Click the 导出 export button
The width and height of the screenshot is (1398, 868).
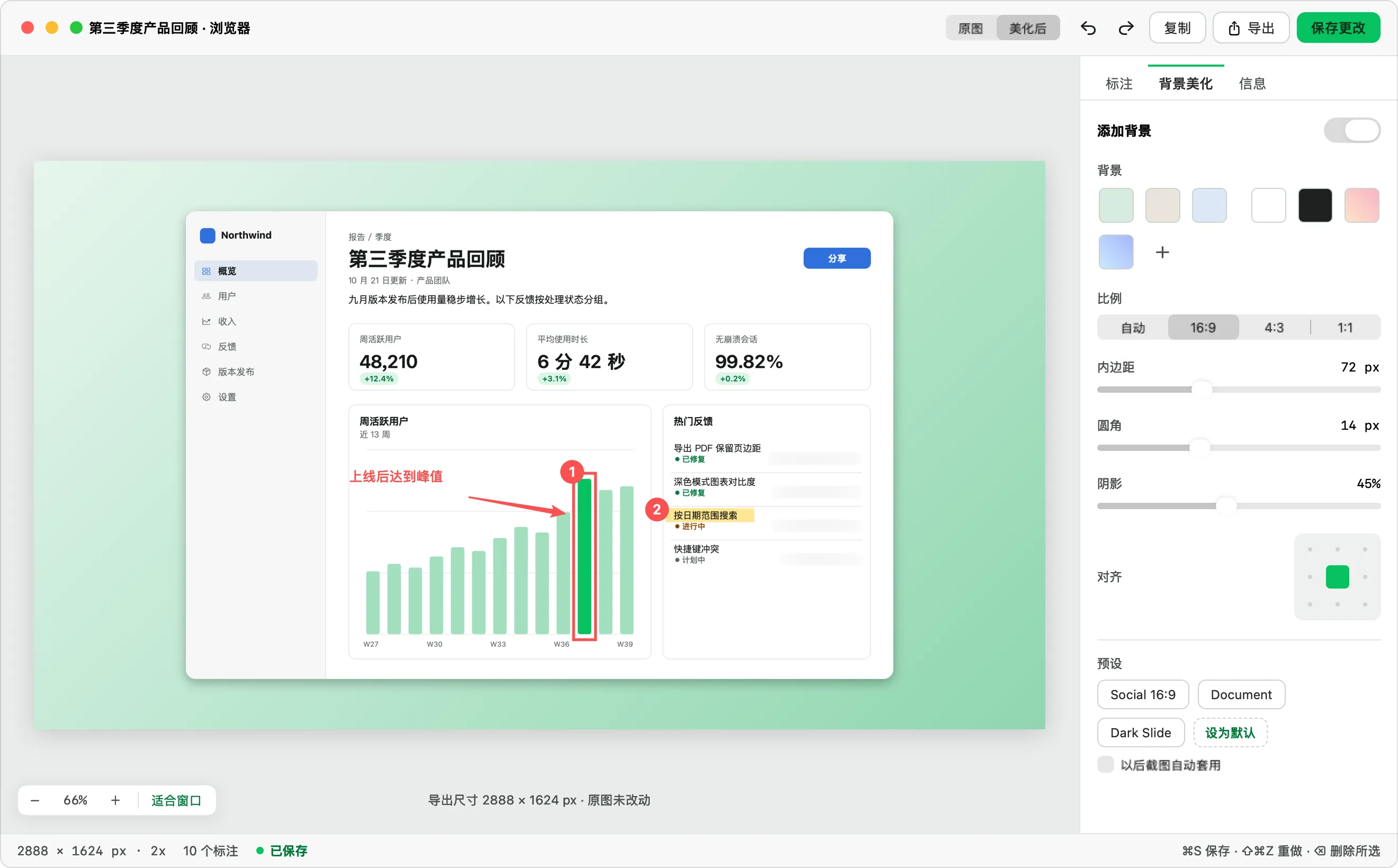1250,28
